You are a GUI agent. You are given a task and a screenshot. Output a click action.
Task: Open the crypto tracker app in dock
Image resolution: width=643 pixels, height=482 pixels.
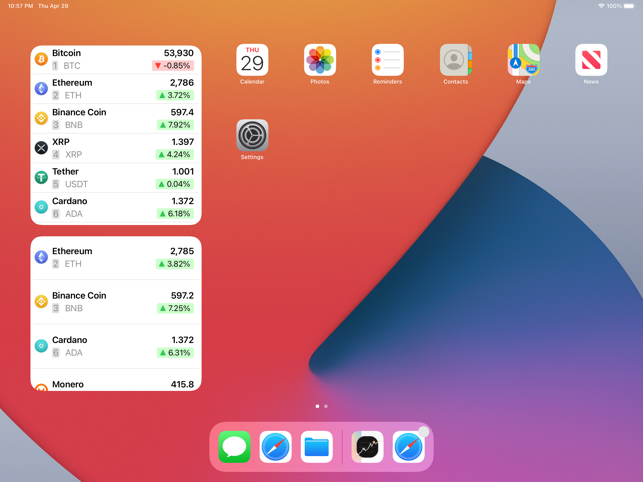(367, 447)
